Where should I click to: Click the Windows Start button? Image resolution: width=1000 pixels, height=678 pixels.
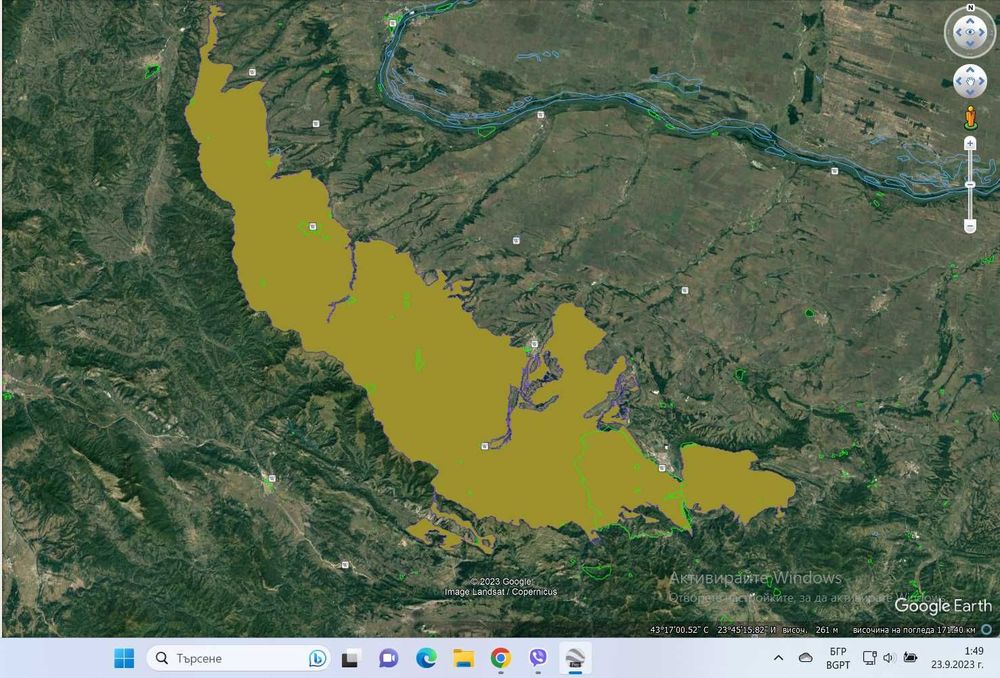coord(124,658)
